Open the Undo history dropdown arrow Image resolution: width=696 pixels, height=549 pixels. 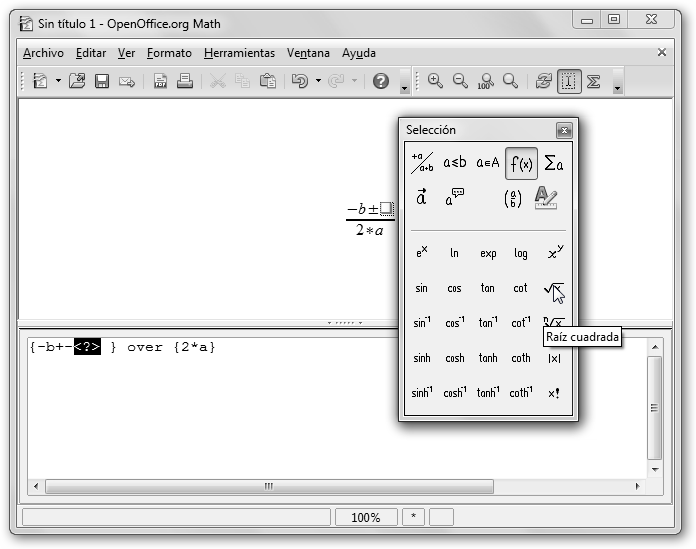[x=318, y=82]
